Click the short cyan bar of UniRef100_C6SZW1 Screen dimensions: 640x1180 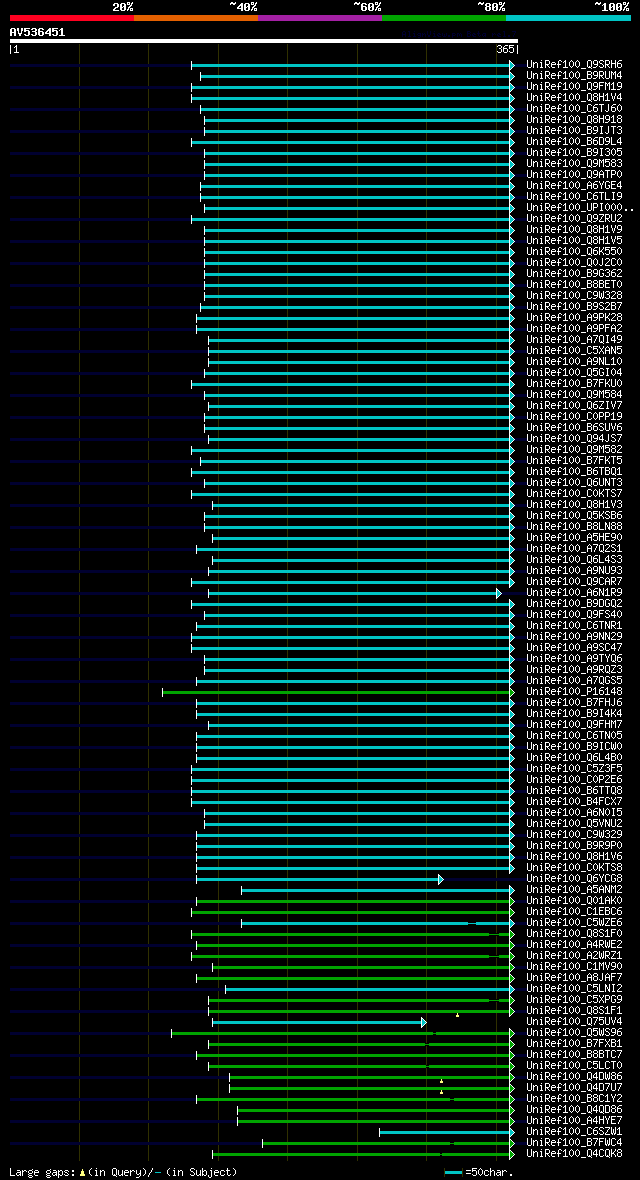[446, 1132]
